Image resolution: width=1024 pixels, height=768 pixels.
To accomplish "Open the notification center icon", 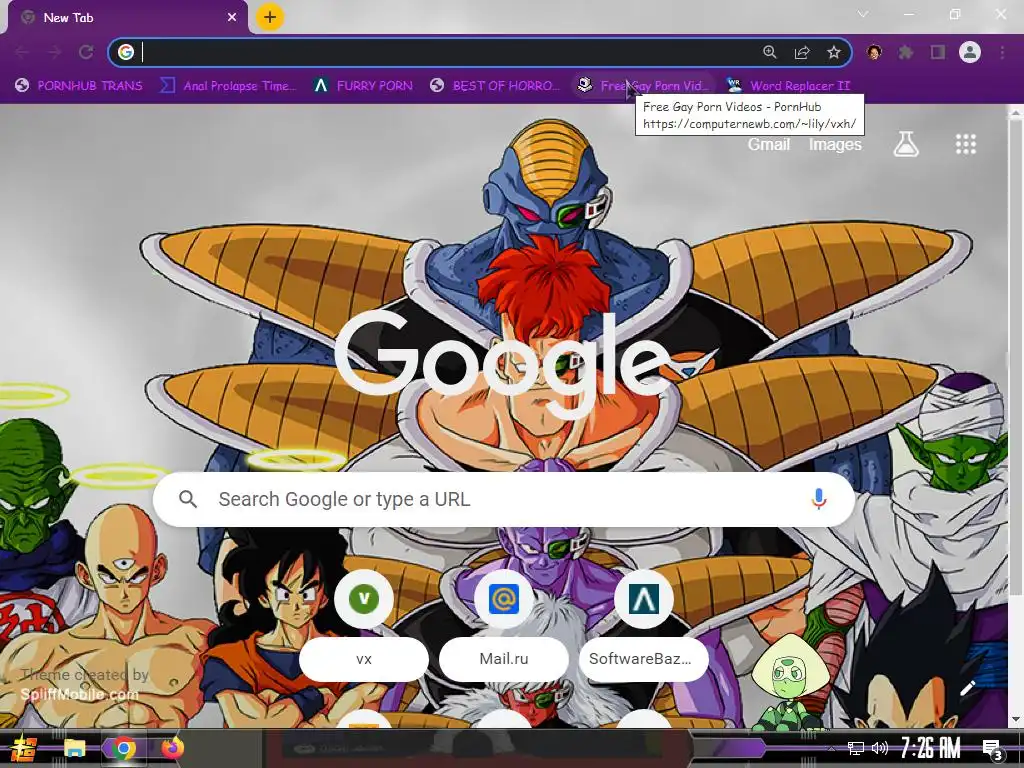I will [993, 749].
